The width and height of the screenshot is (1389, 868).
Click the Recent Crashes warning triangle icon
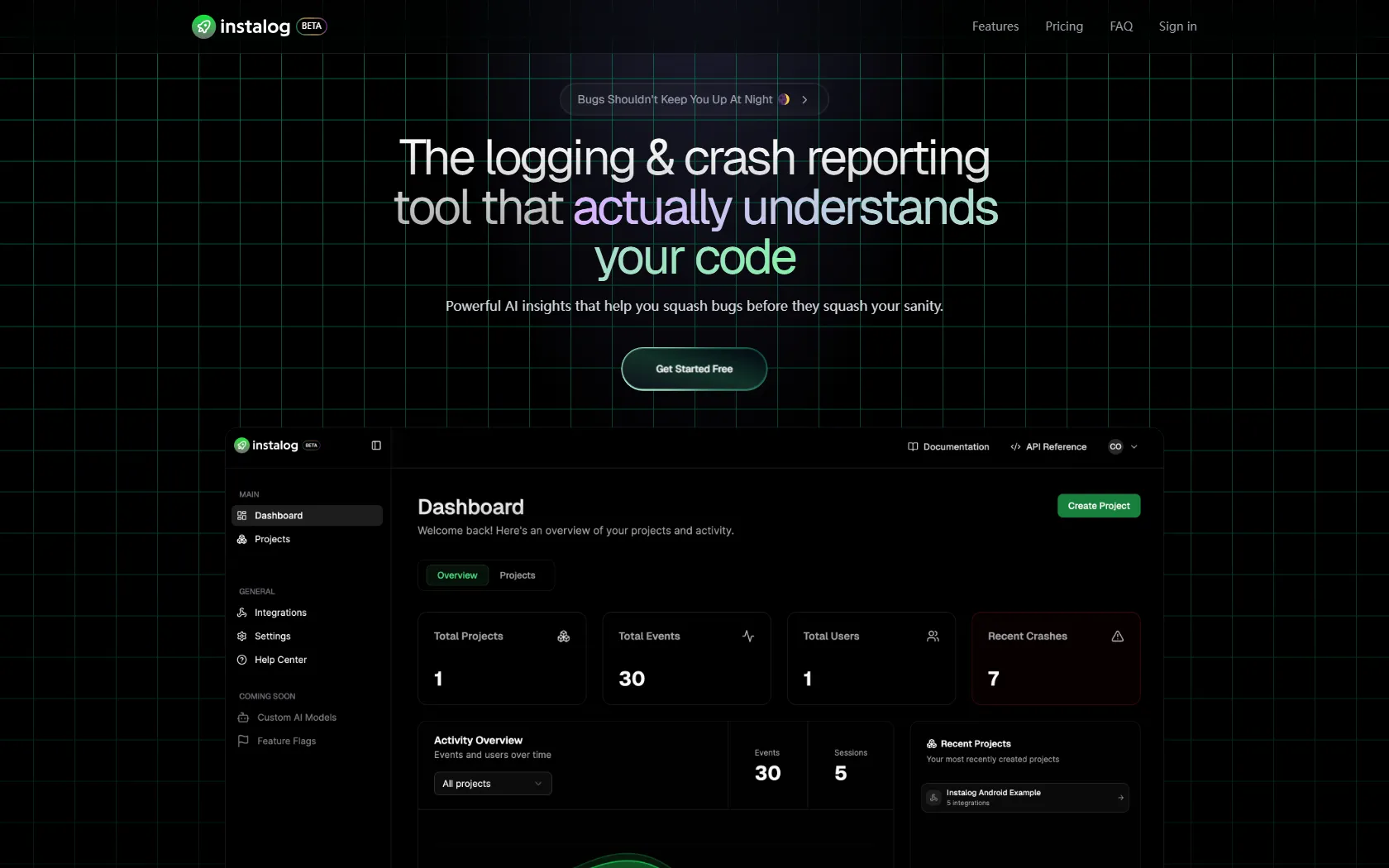click(1118, 637)
